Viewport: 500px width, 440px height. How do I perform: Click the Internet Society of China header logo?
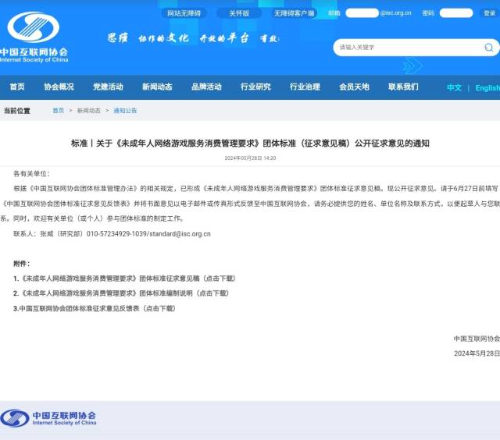[34, 37]
